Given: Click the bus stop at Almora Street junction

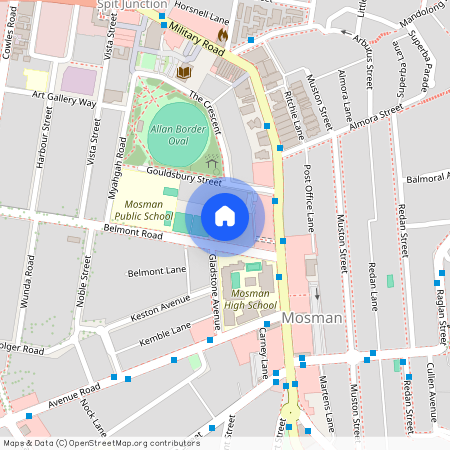Looking at the screenshot, I should tap(280, 148).
